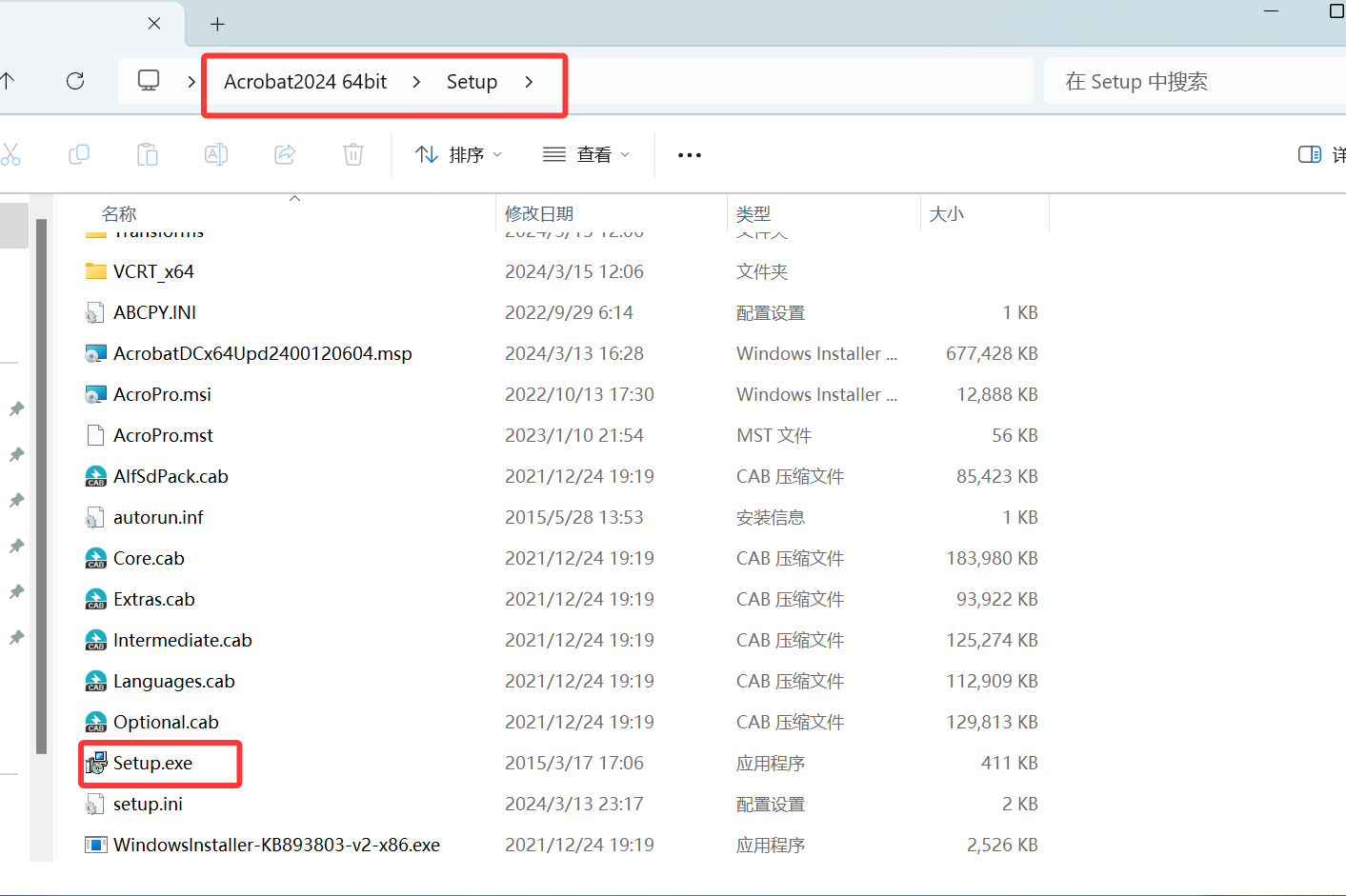The image size is (1346, 896).
Task: Open the Sort (排序) dropdown
Action: [x=459, y=154]
